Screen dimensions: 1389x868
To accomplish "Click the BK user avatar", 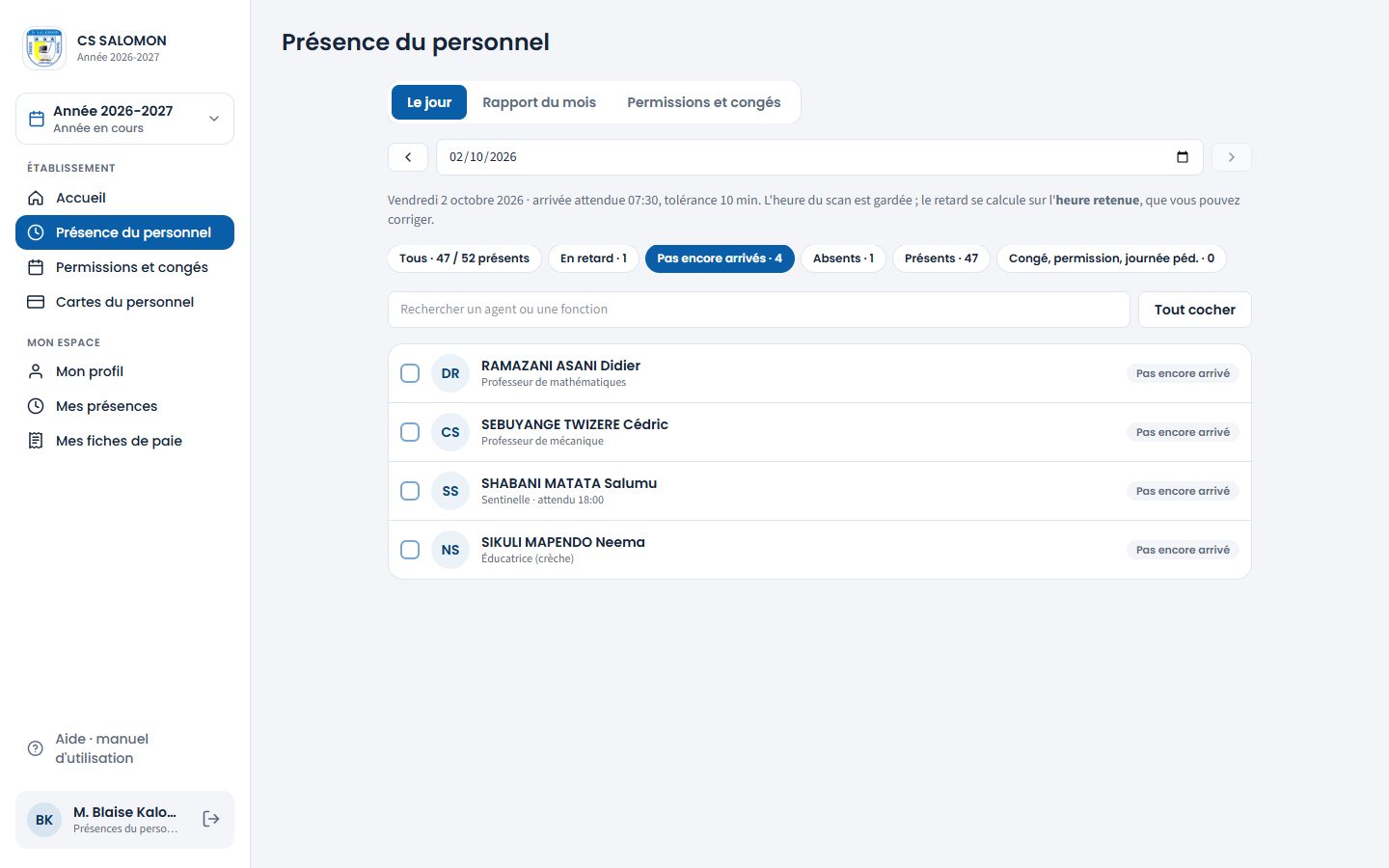I will point(44,820).
